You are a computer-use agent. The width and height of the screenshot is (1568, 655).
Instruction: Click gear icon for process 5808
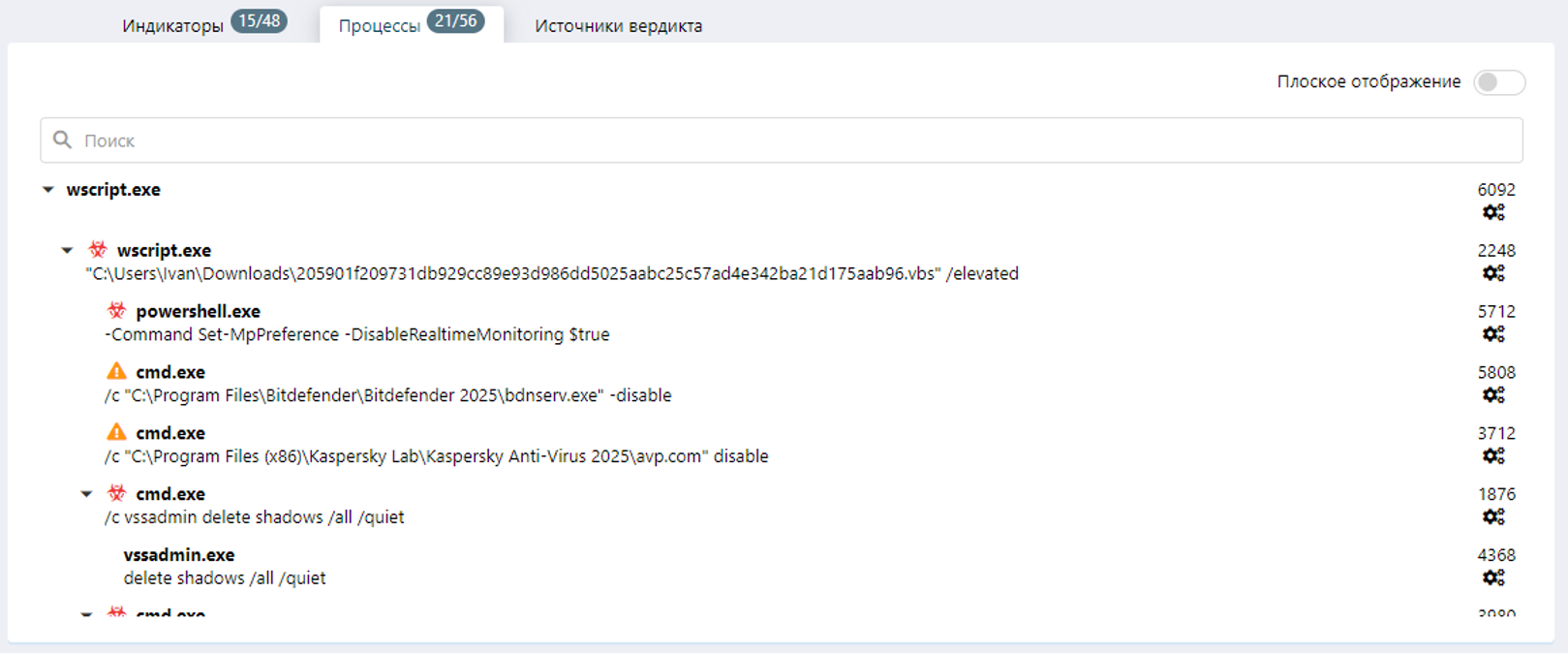point(1493,395)
